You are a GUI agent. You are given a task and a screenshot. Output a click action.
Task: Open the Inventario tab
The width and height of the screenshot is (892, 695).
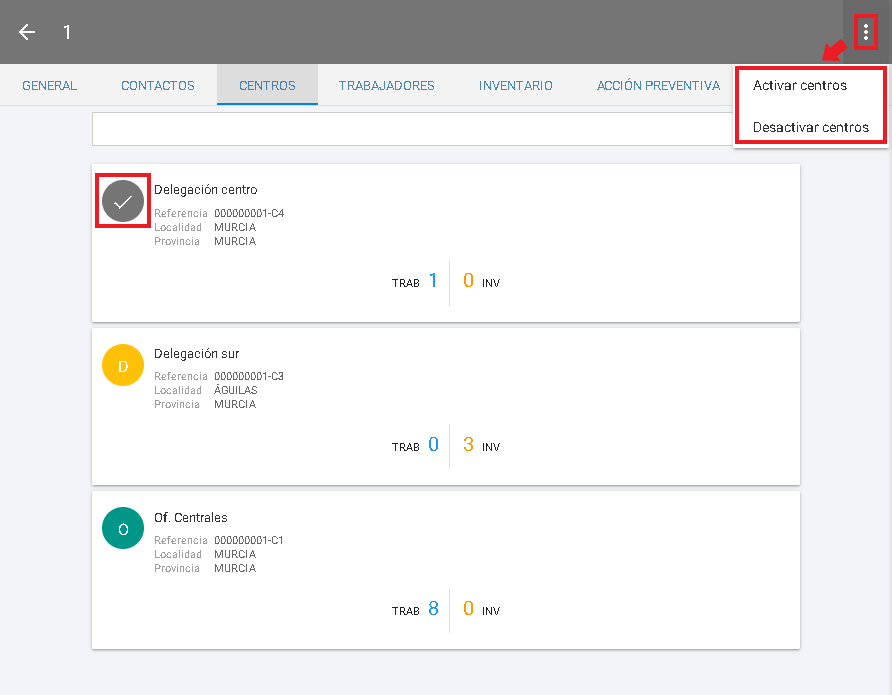point(515,86)
